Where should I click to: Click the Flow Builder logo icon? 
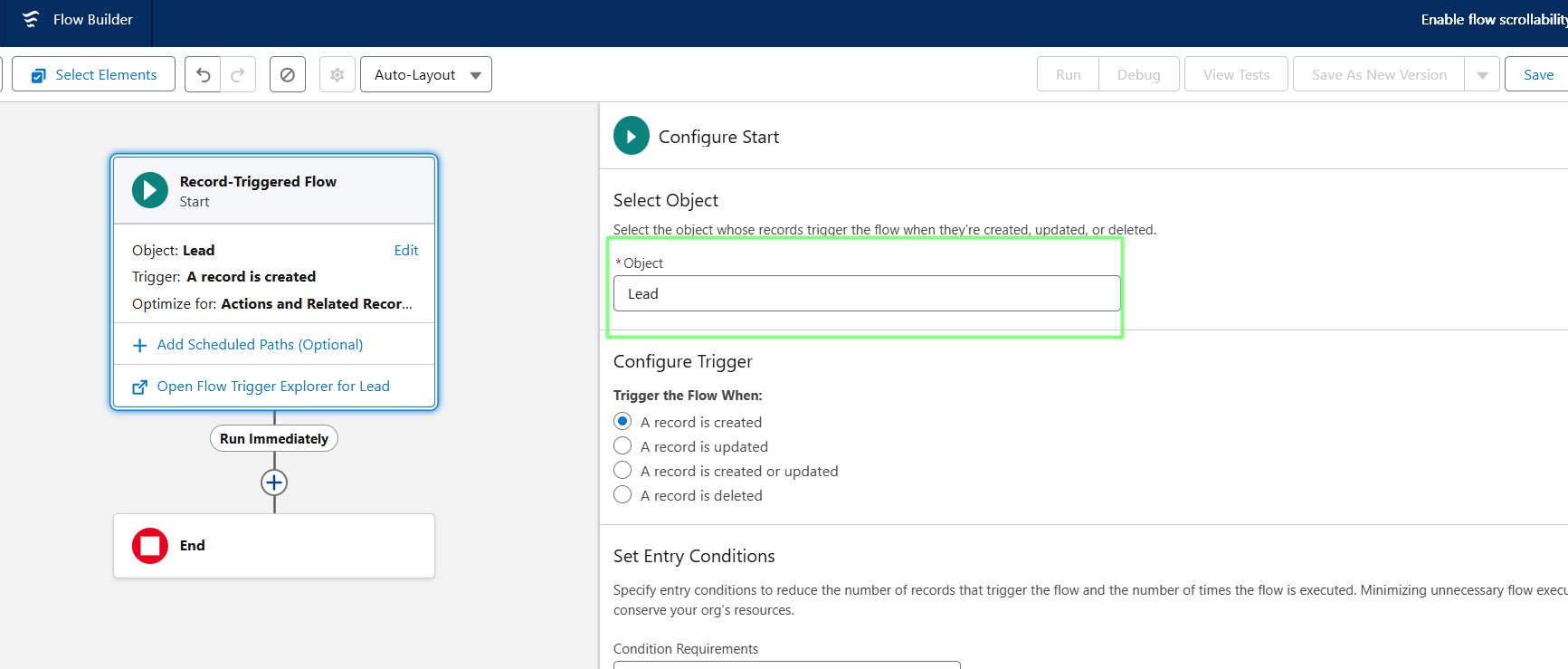[x=31, y=19]
